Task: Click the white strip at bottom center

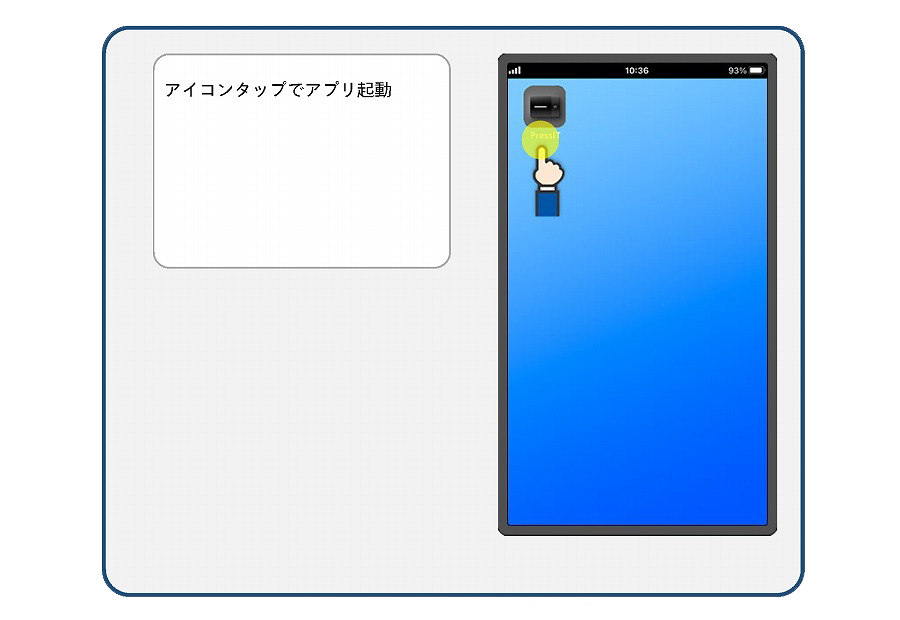Action: pyautogui.click(x=380, y=608)
